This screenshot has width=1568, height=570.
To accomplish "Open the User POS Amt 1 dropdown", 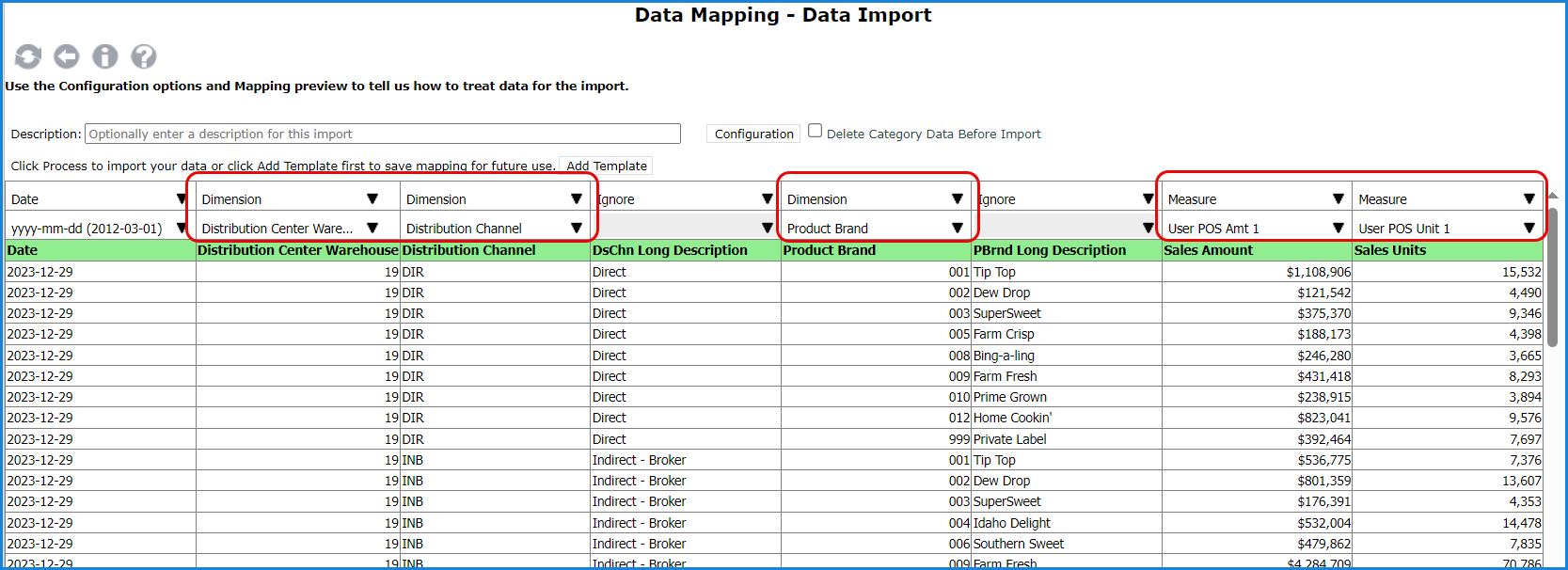I will pos(1256,228).
